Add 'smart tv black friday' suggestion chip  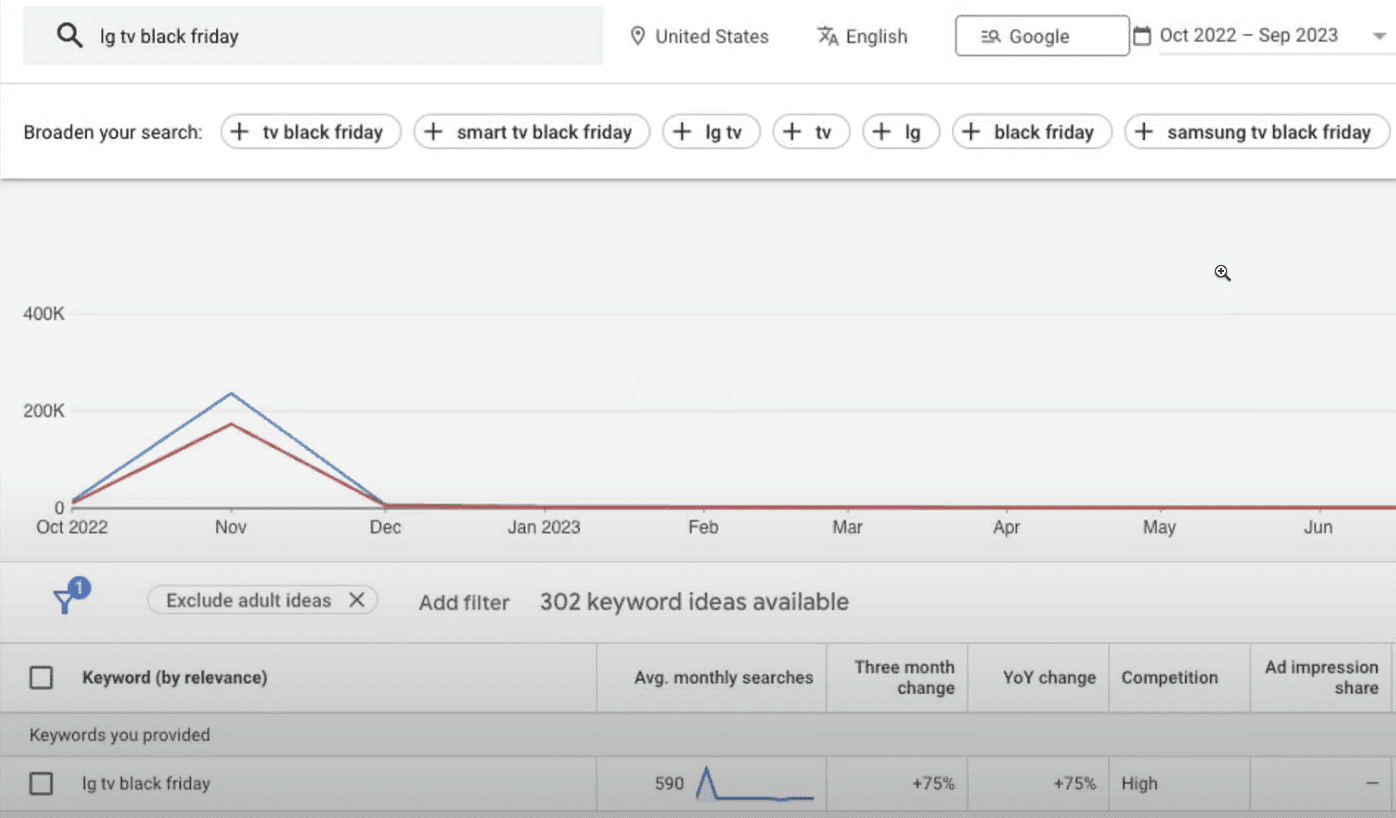532,132
